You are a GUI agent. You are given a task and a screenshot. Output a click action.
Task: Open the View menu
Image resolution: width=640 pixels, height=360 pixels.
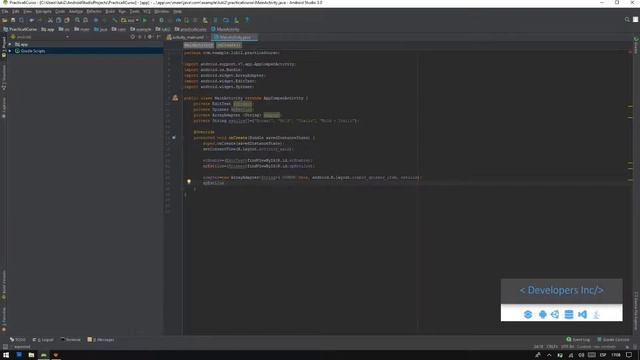(x=27, y=11)
